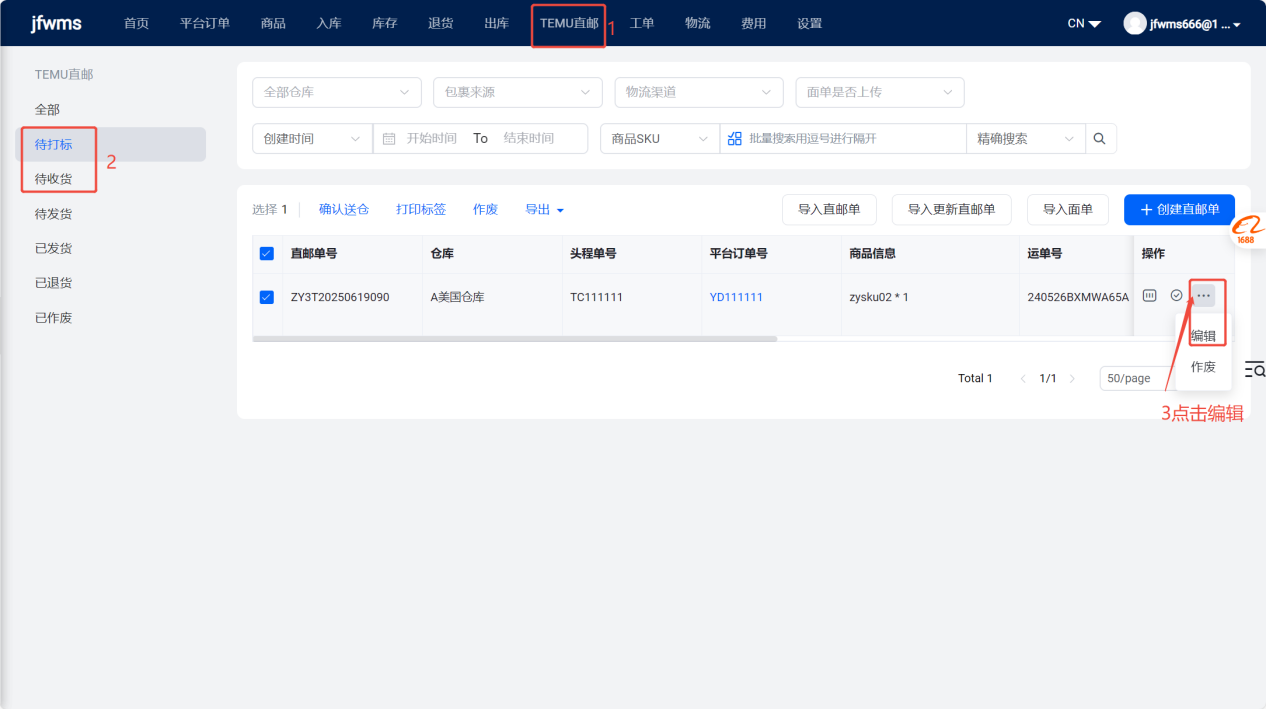Open the batch search grid icon

point(735,139)
